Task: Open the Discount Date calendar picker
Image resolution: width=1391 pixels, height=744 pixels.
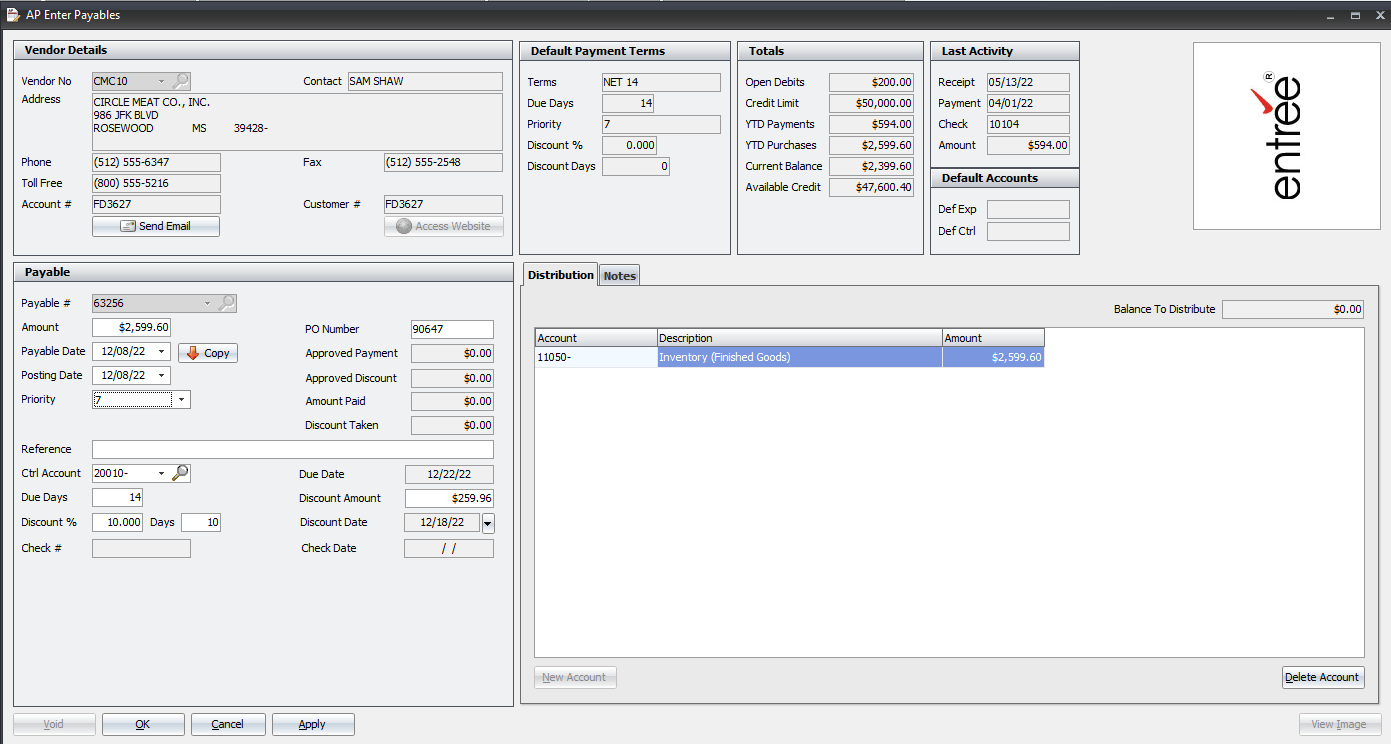Action: 487,522
